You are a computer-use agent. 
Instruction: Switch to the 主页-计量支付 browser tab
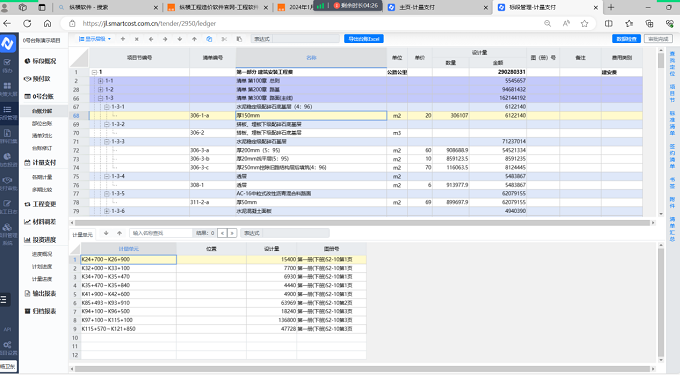tap(437, 7)
